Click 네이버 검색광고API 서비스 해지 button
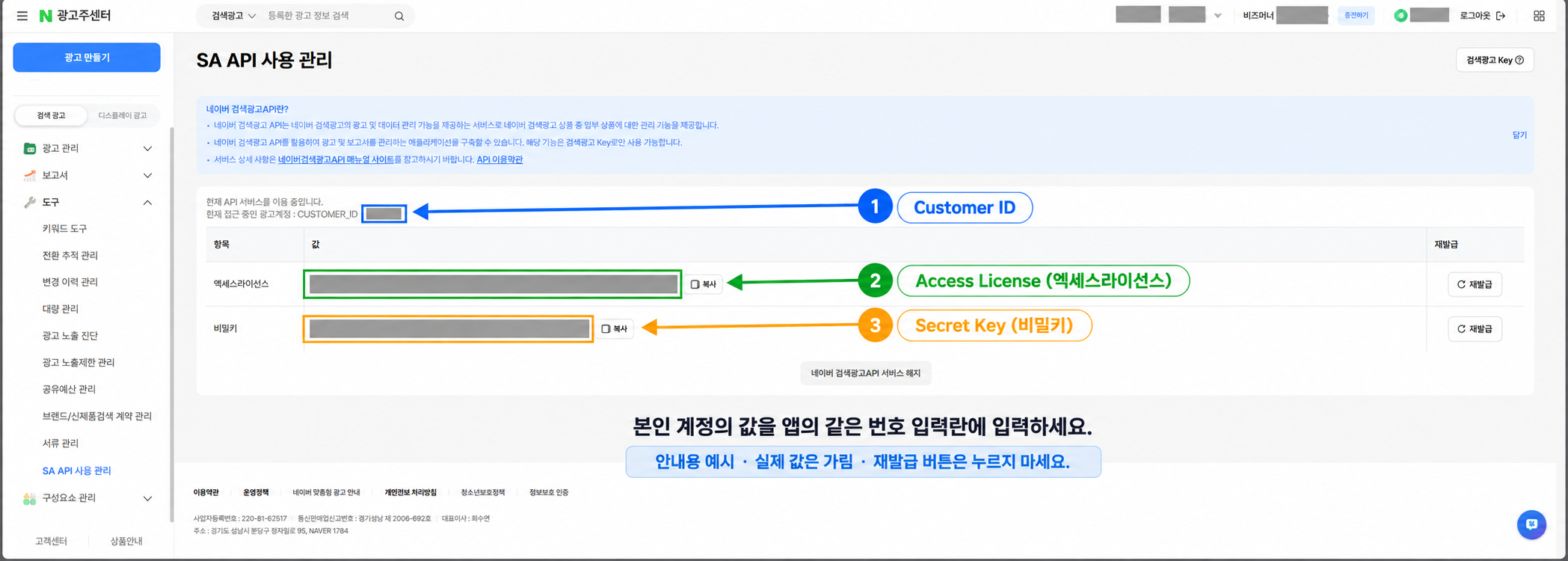This screenshot has height=561, width=1568. point(866,373)
